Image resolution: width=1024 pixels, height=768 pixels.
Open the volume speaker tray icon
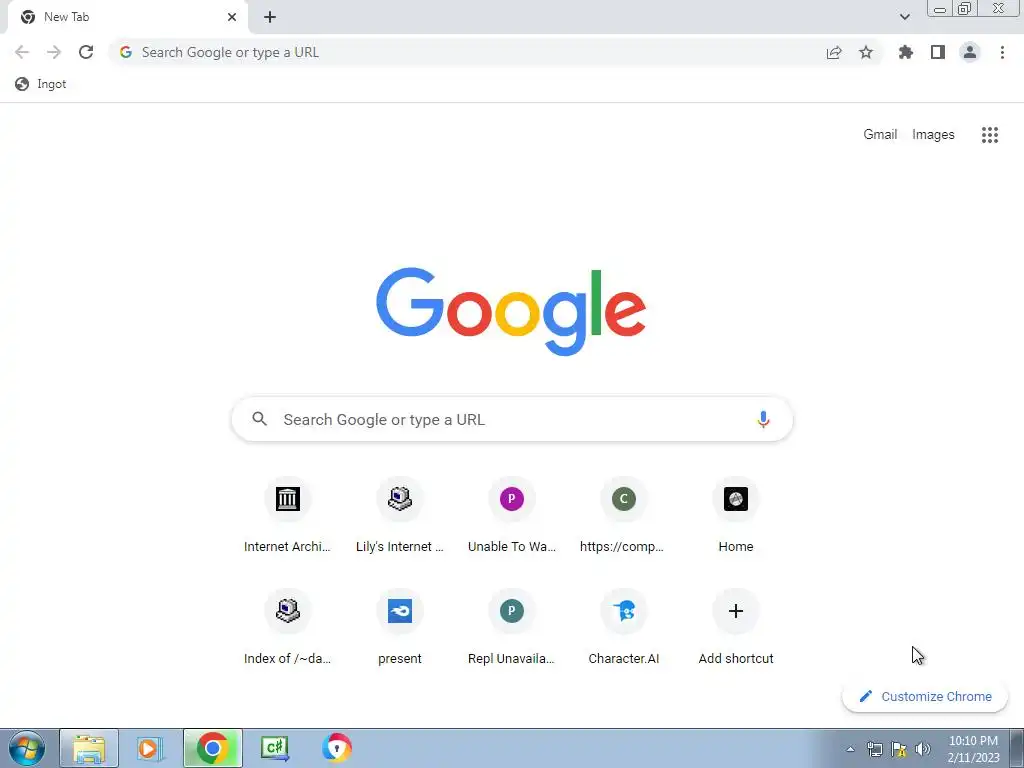pos(923,749)
